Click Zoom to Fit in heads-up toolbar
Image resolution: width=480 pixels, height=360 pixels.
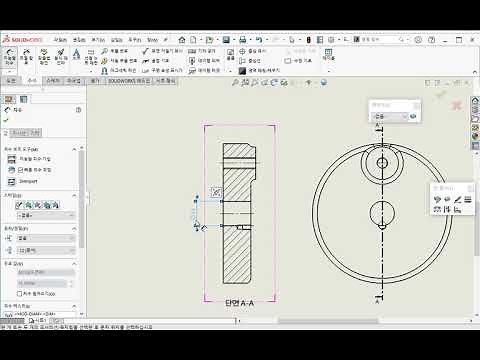tap(235, 82)
